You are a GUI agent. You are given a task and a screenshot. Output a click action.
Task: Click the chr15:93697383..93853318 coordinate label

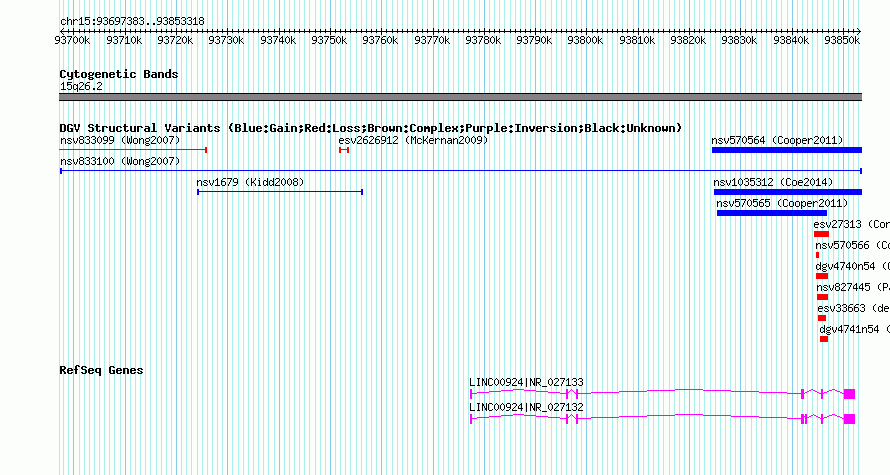click(x=132, y=22)
